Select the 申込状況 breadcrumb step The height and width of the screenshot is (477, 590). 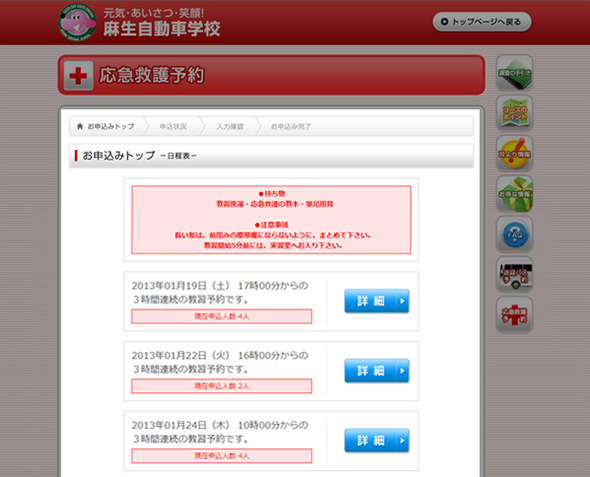tap(173, 126)
